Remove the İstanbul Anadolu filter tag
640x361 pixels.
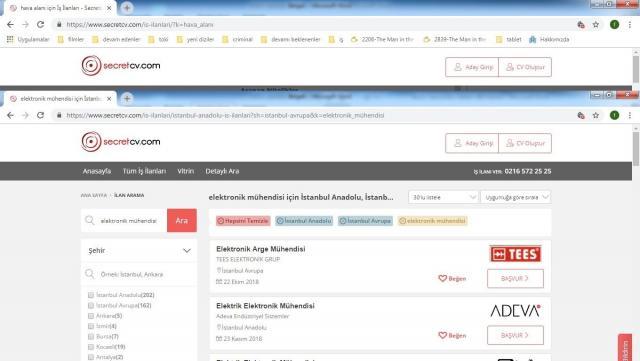click(304, 221)
